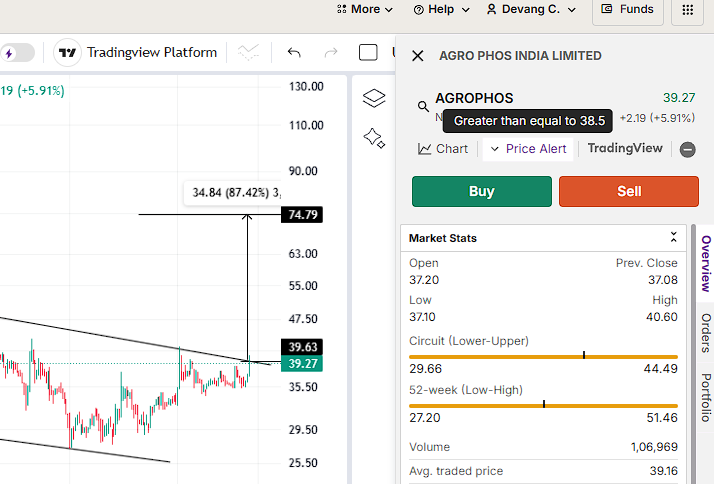Image resolution: width=714 pixels, height=484 pixels.
Task: Switch to the Portfolio side tab
Action: (x=705, y=397)
